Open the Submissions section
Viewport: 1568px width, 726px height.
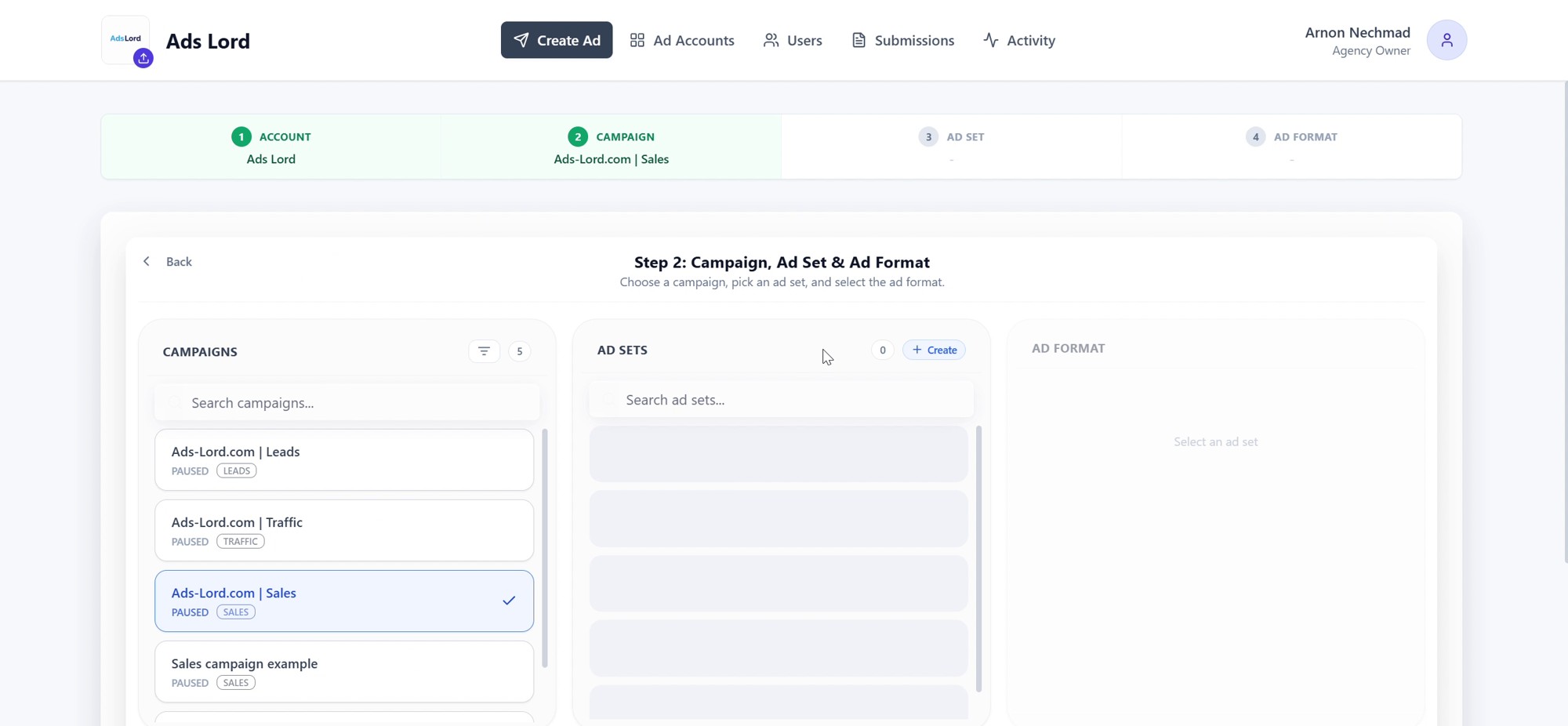tap(902, 40)
